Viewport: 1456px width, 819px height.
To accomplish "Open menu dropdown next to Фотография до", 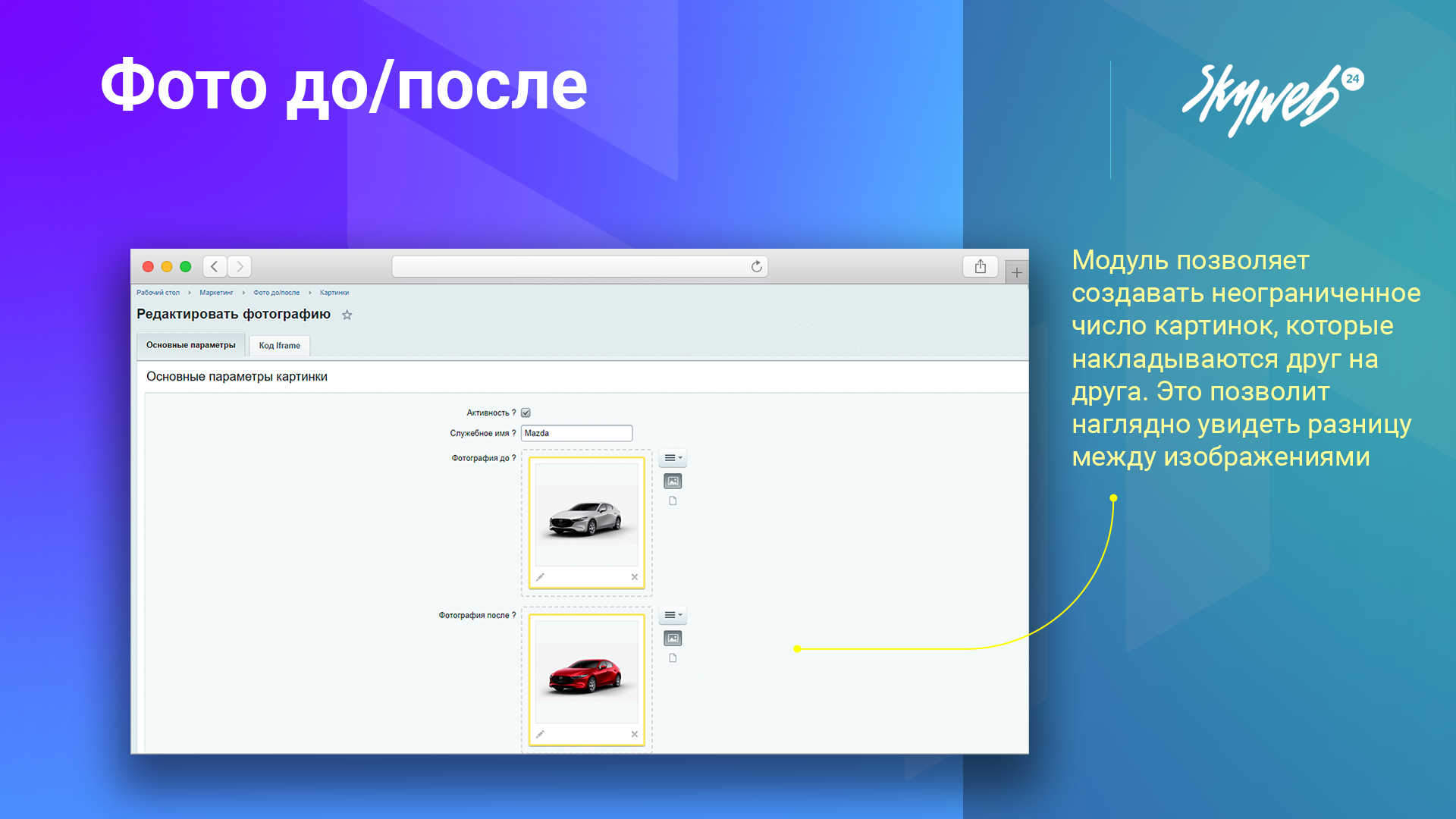I will pyautogui.click(x=673, y=458).
